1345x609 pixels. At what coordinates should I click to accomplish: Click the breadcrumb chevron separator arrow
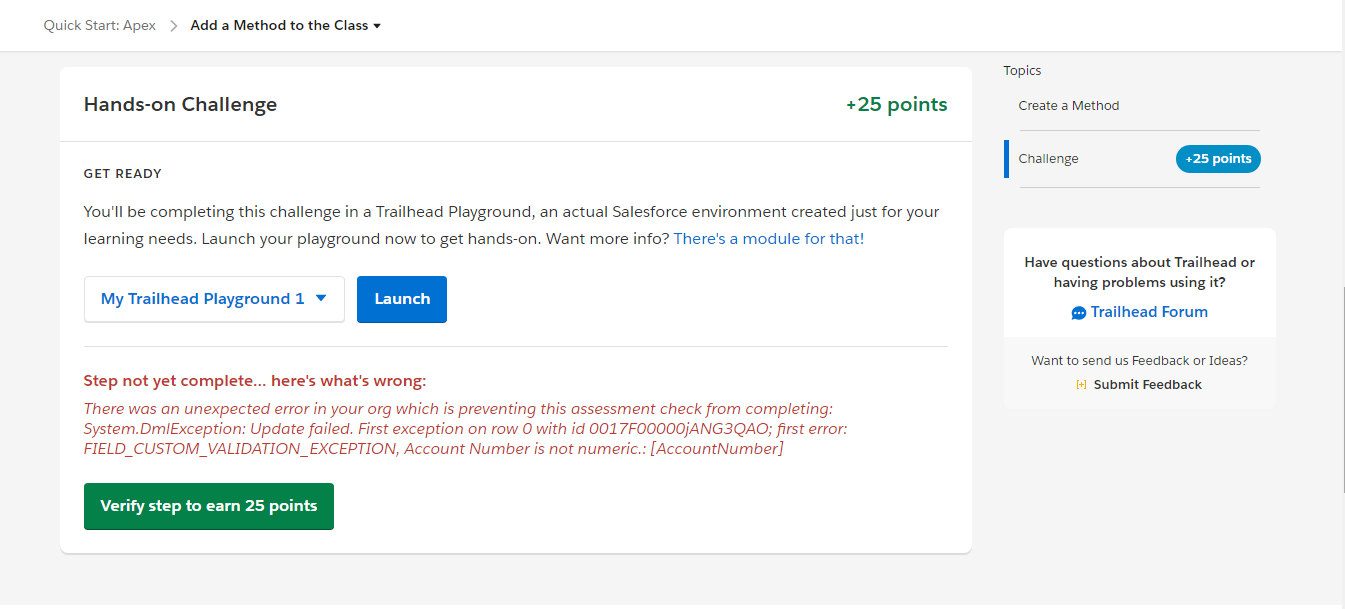[172, 26]
